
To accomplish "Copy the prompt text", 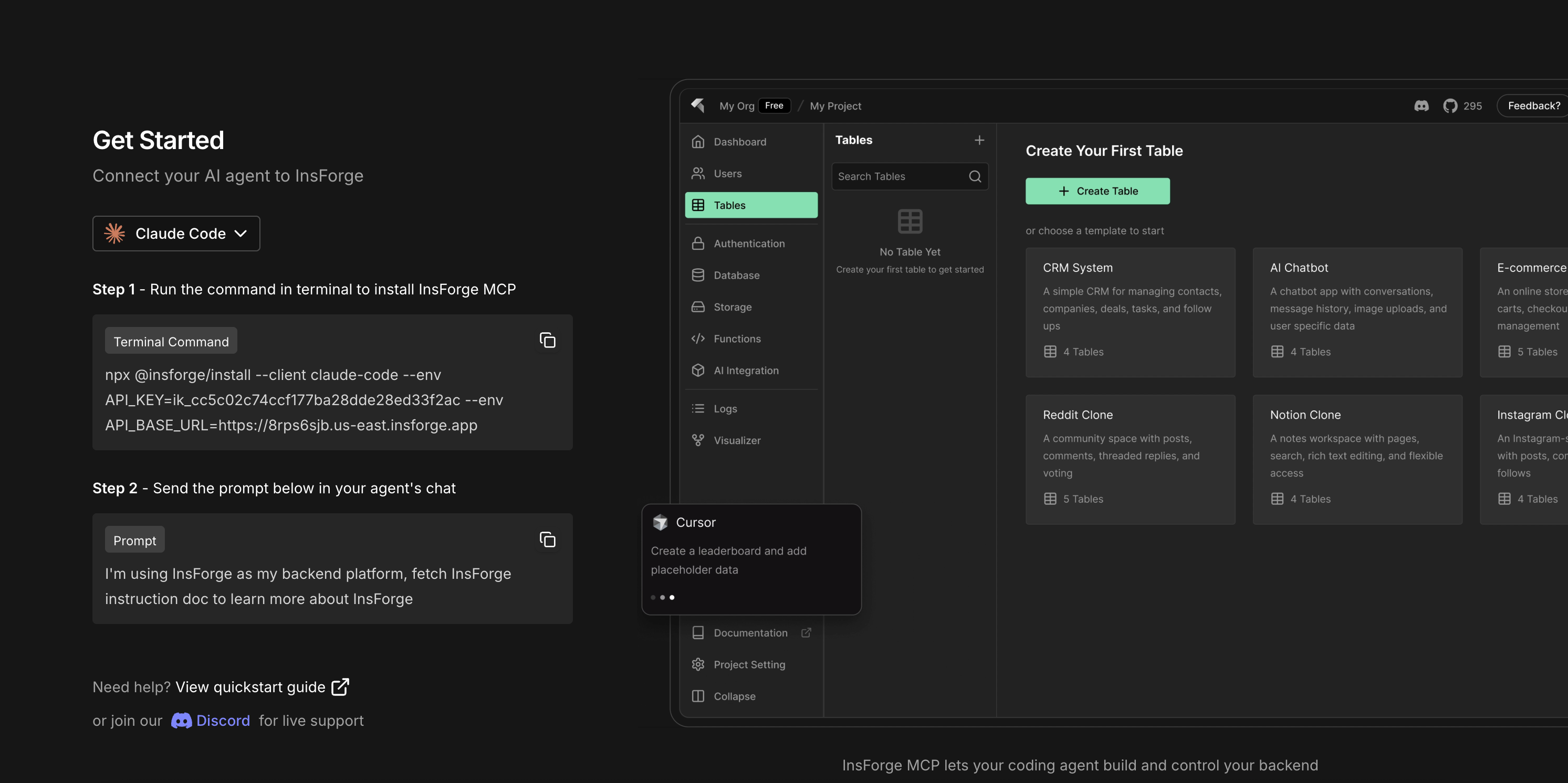I will pyautogui.click(x=547, y=539).
